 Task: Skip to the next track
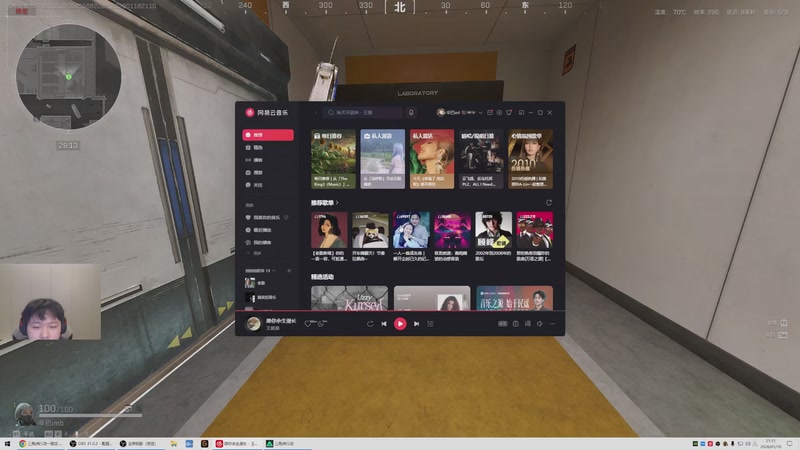point(416,323)
